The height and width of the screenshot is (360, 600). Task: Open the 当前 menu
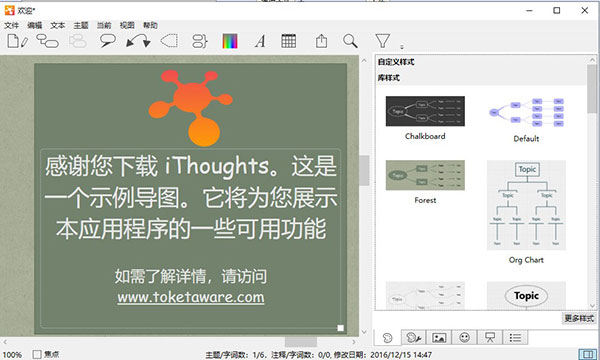(104, 25)
